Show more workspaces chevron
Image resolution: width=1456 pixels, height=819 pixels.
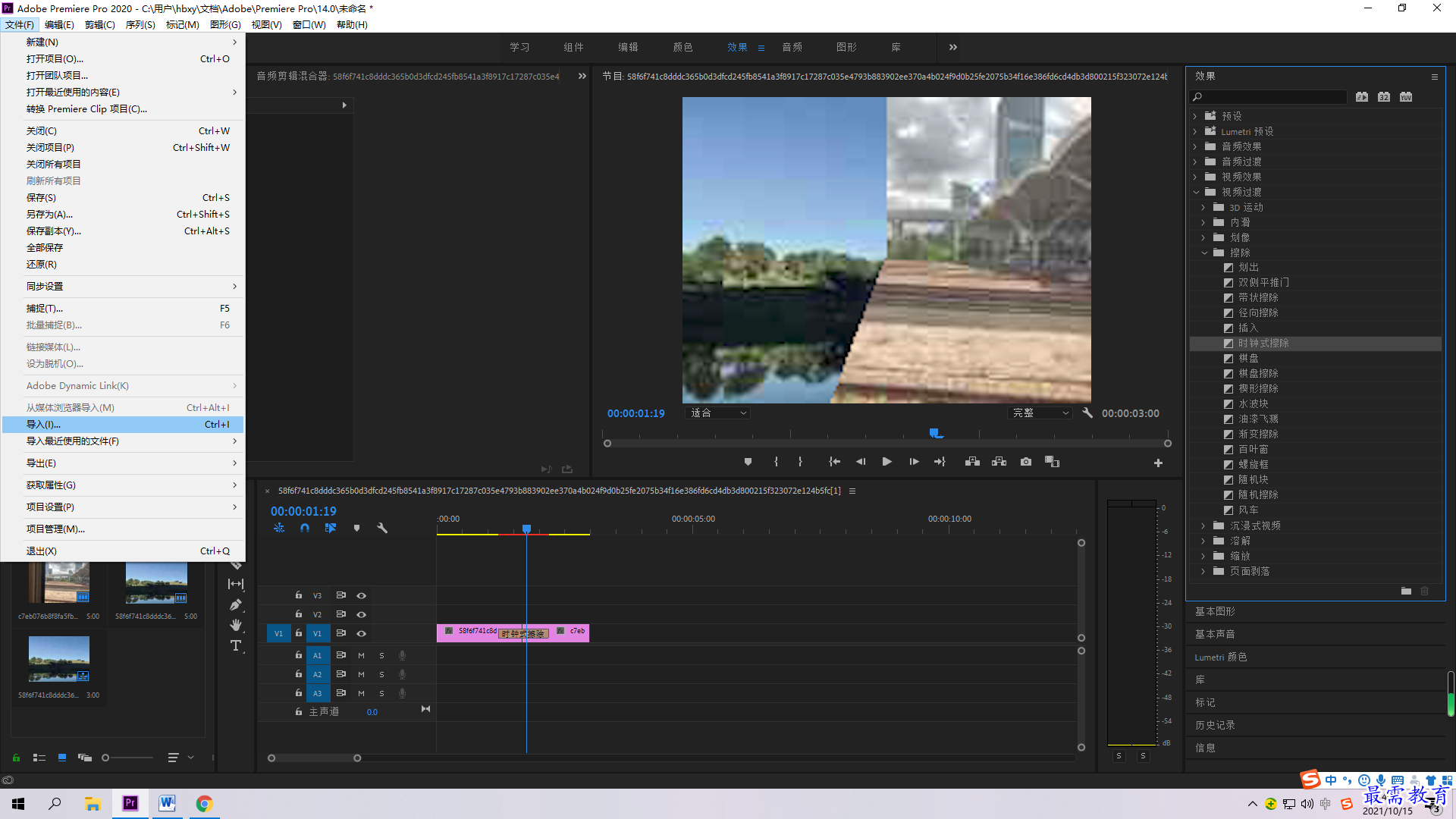952,47
